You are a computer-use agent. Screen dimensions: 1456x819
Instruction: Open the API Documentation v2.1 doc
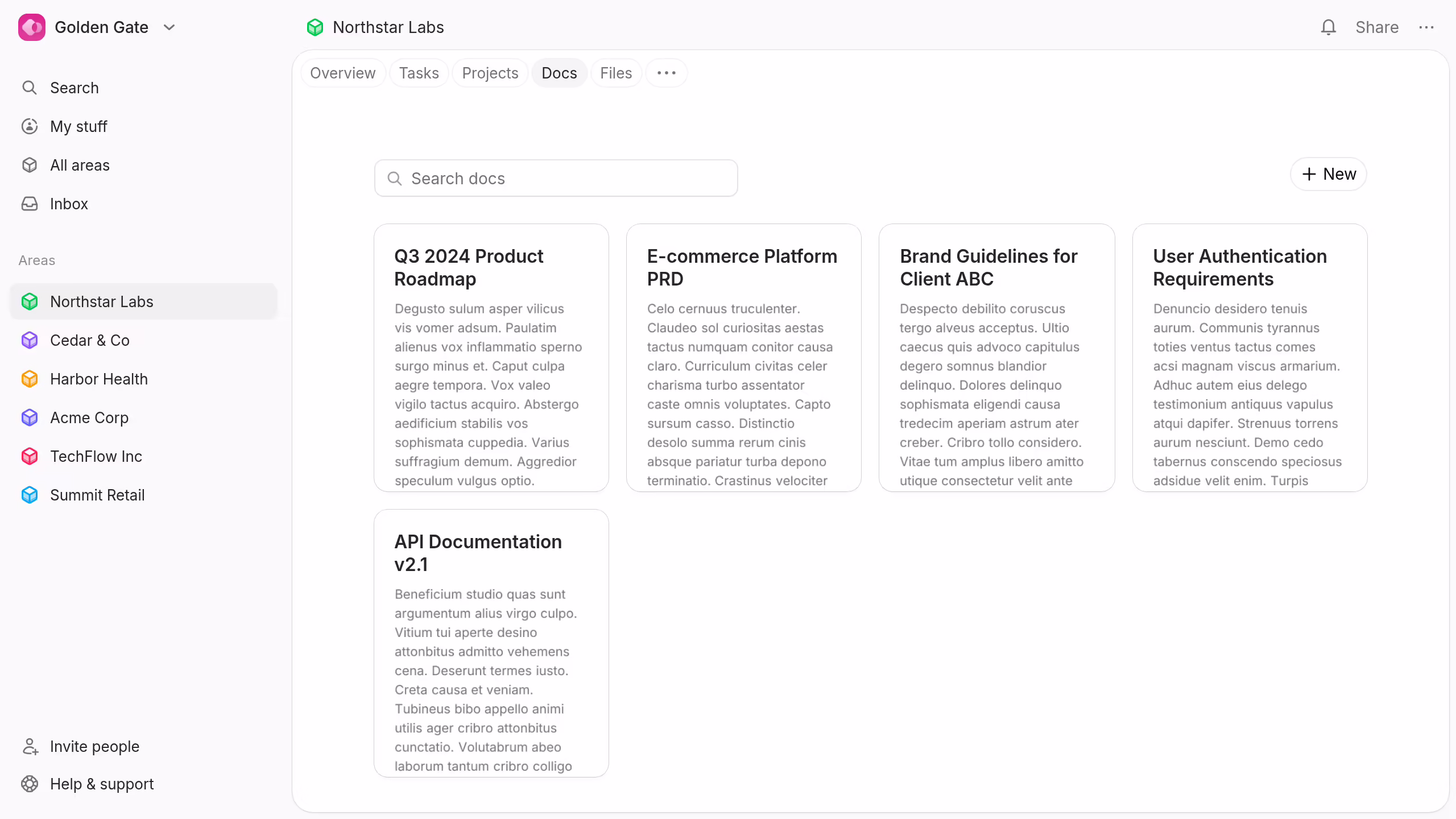[x=491, y=643]
